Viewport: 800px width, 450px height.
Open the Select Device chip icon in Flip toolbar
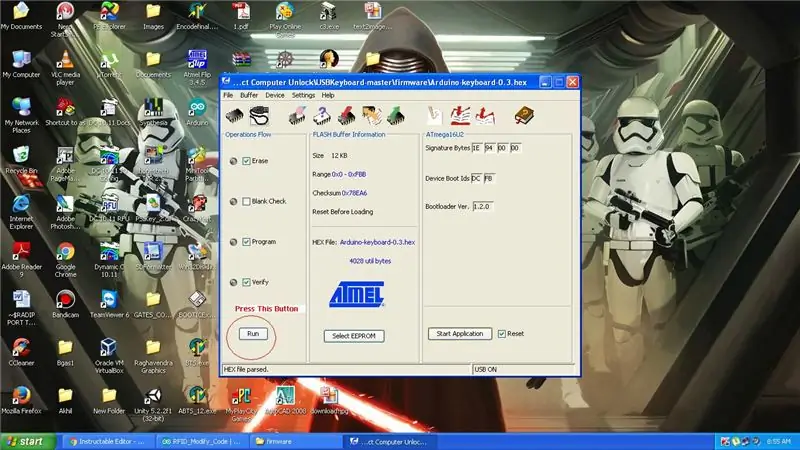pyautogui.click(x=234, y=116)
